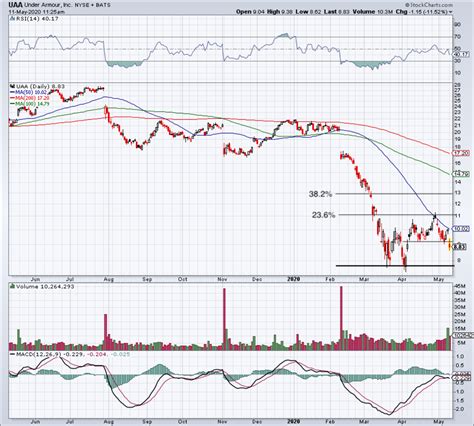Click the 10.02 price tag on the right axis

461,229
